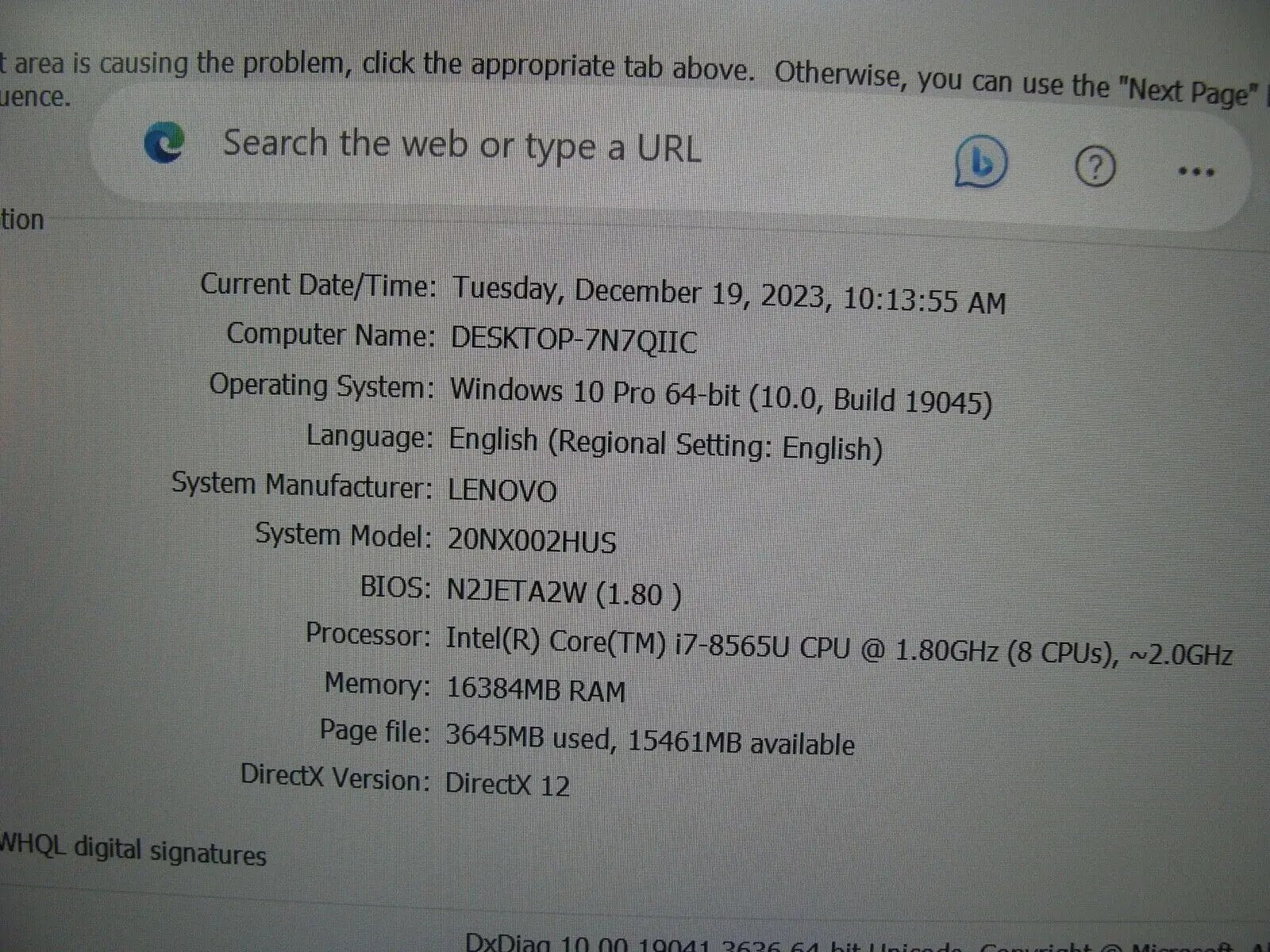Click the Language value English (Regional Setting: English)
The image size is (1270, 952).
coord(665,443)
